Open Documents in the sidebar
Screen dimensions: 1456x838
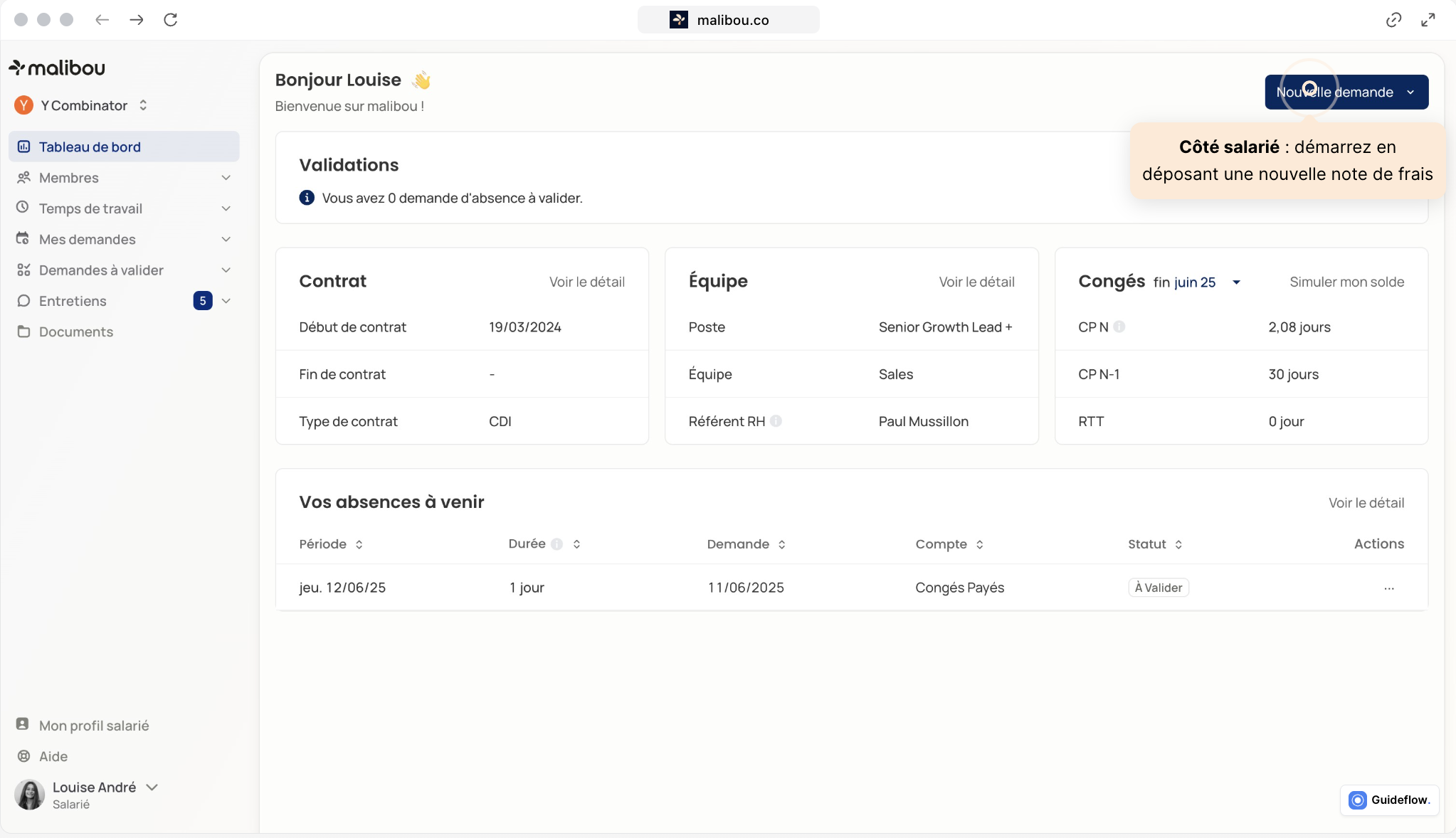pyautogui.click(x=75, y=332)
